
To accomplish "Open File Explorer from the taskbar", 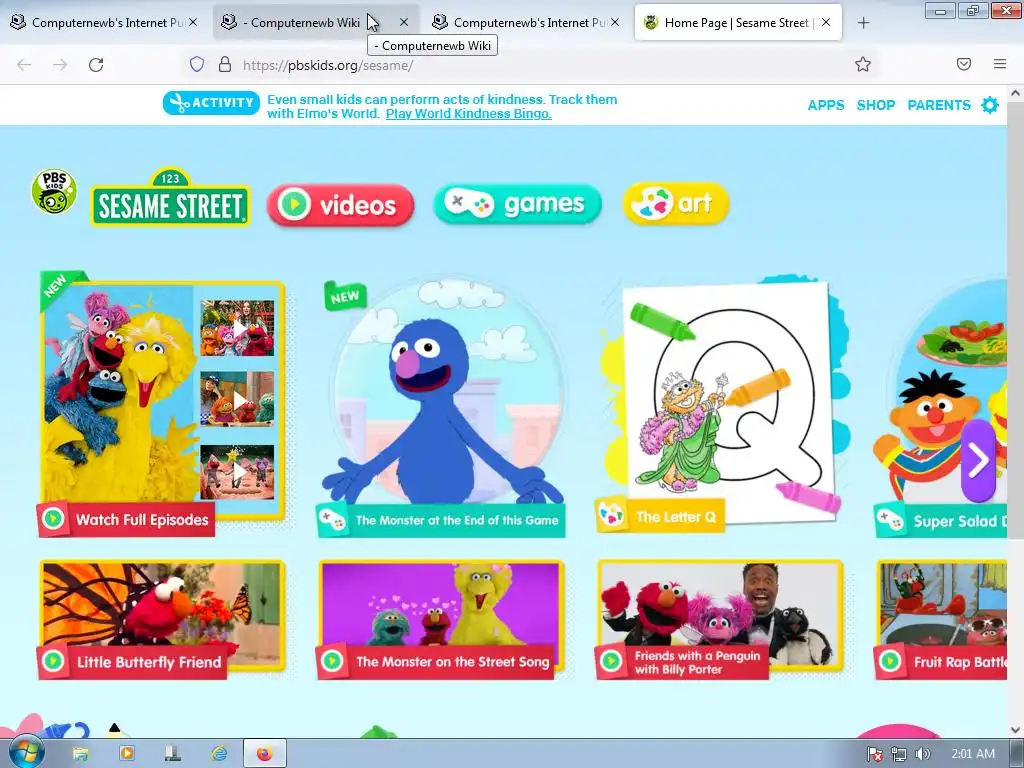I will (80, 754).
